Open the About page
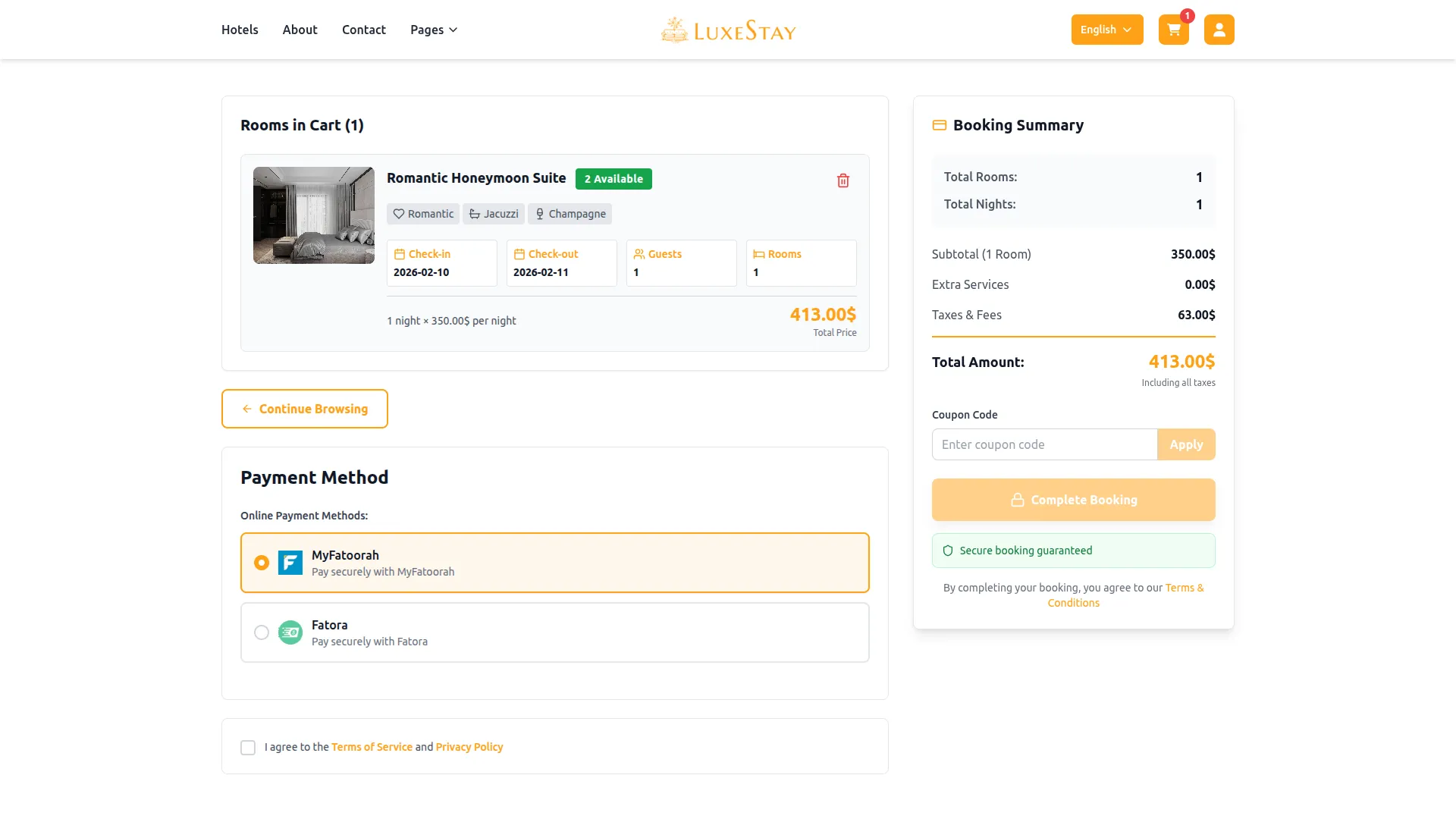The image size is (1456, 819). tap(300, 30)
